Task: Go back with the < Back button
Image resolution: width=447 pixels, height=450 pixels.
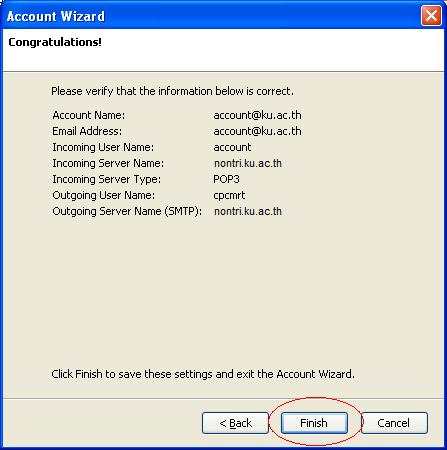Action: click(235, 423)
